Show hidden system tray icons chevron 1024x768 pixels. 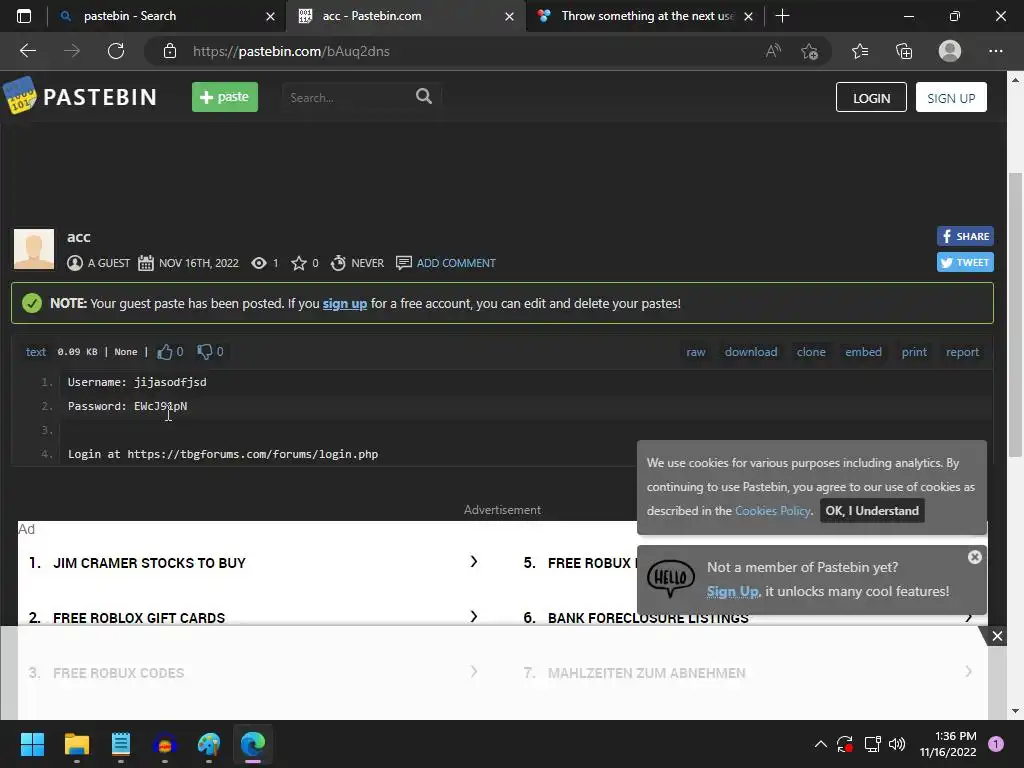820,744
